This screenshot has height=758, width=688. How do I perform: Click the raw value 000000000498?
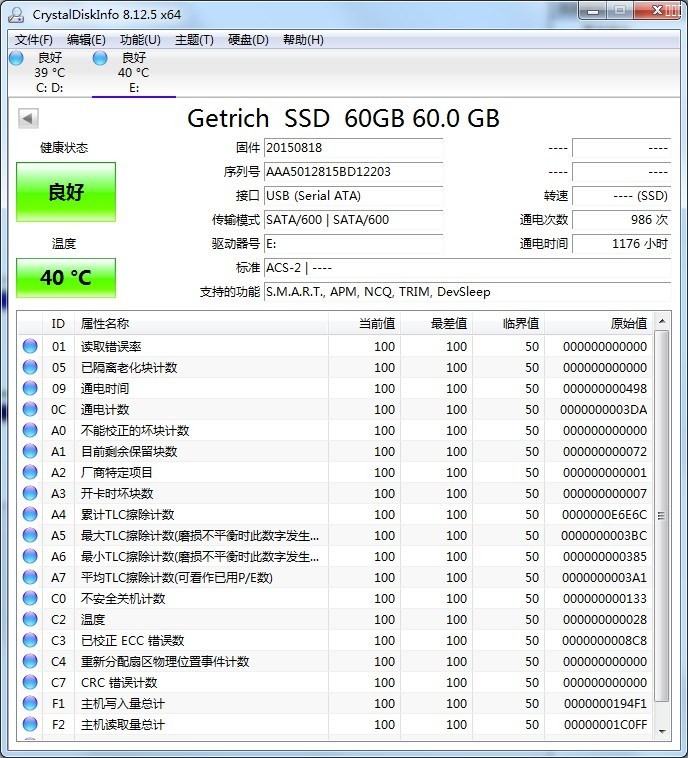(605, 388)
